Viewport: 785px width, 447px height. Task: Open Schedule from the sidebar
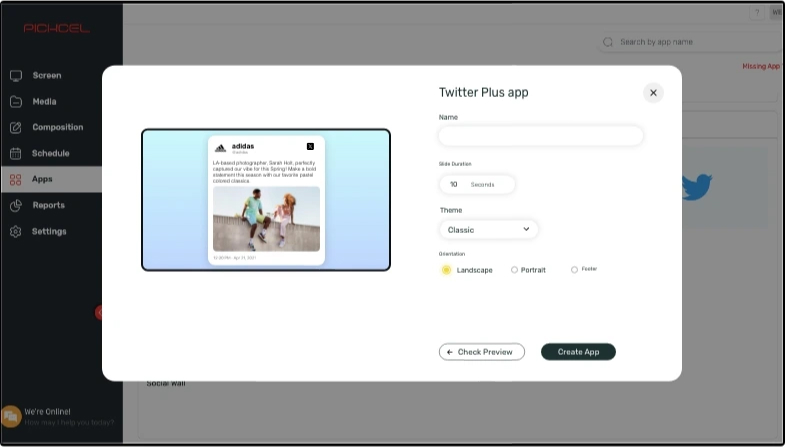(51, 153)
